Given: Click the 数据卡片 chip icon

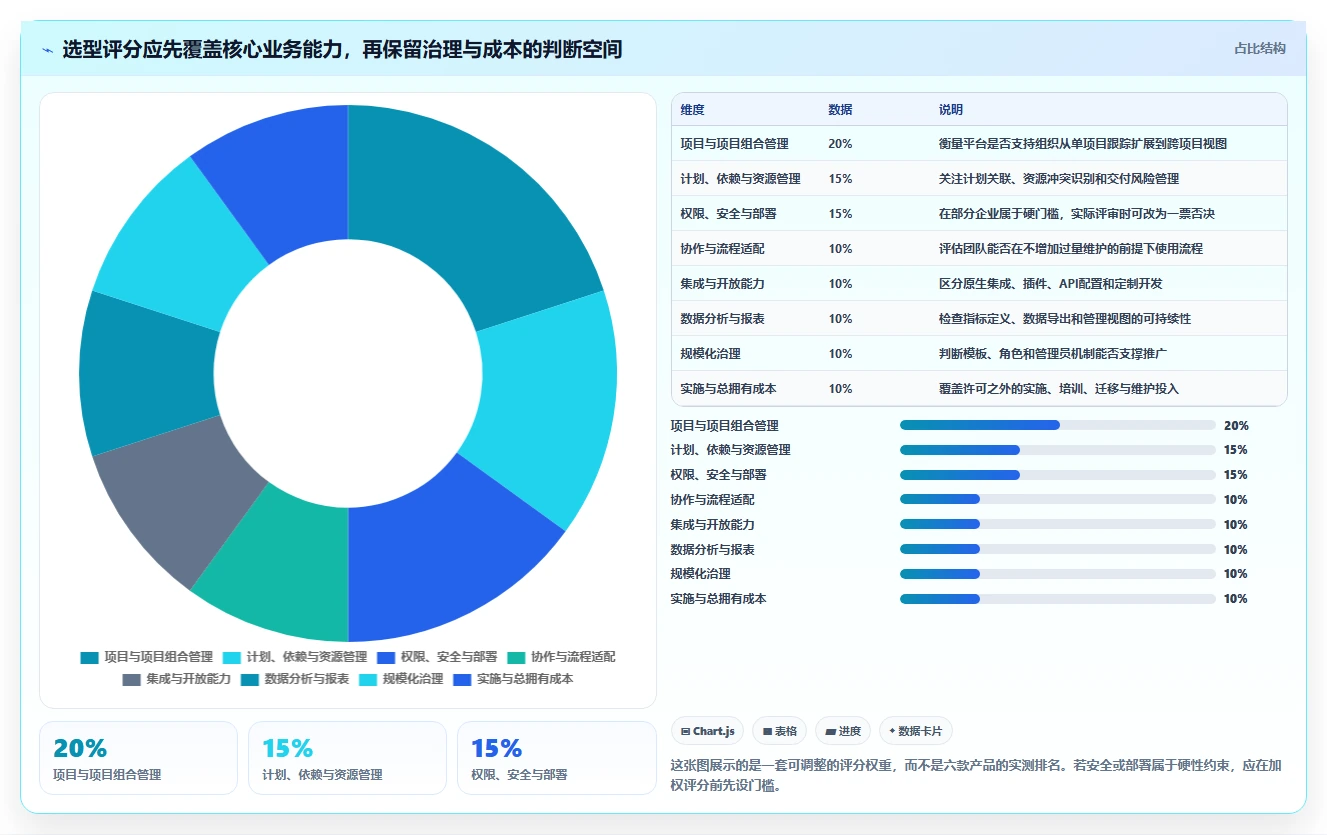Looking at the screenshot, I should (892, 731).
